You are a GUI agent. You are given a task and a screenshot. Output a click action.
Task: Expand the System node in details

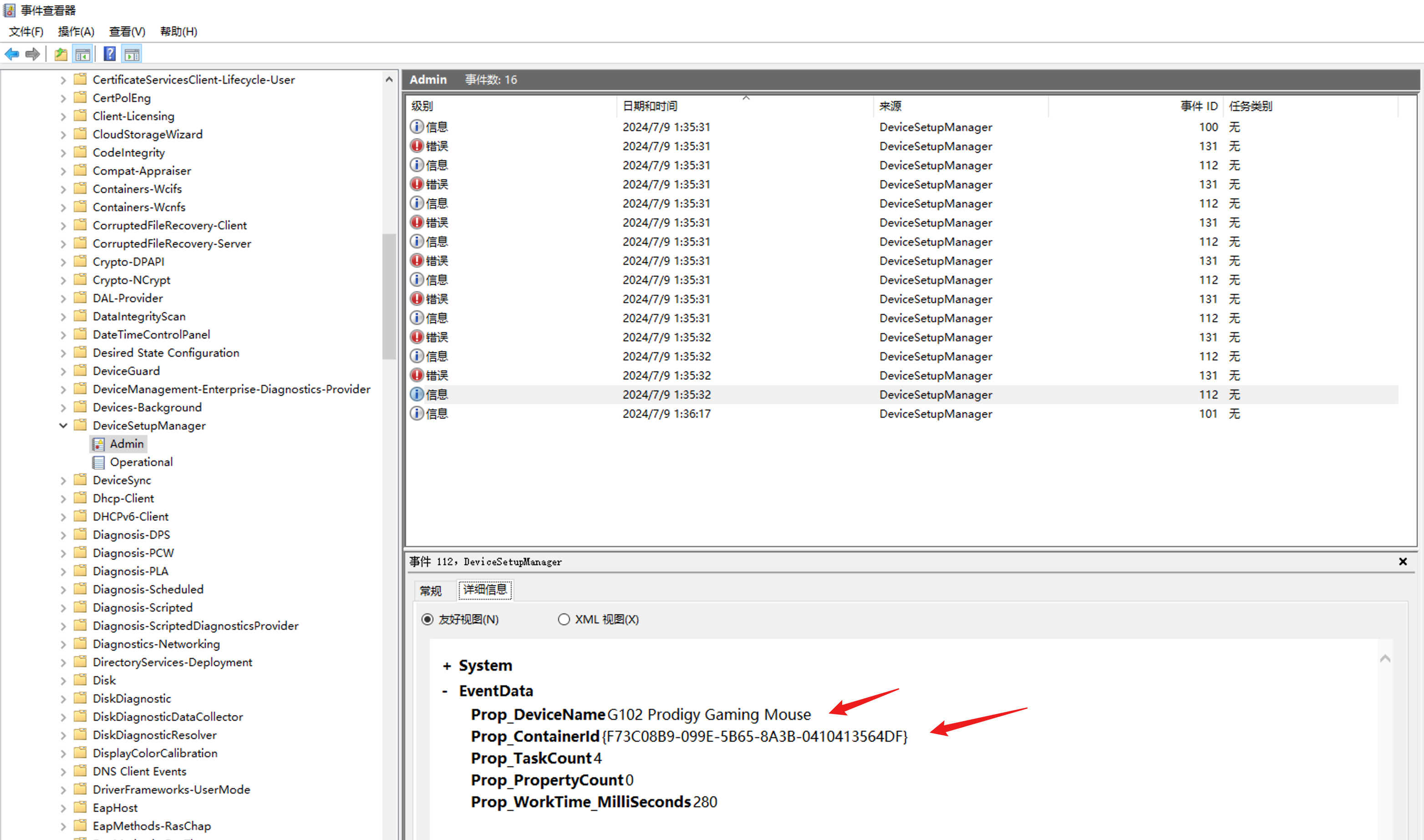447,666
